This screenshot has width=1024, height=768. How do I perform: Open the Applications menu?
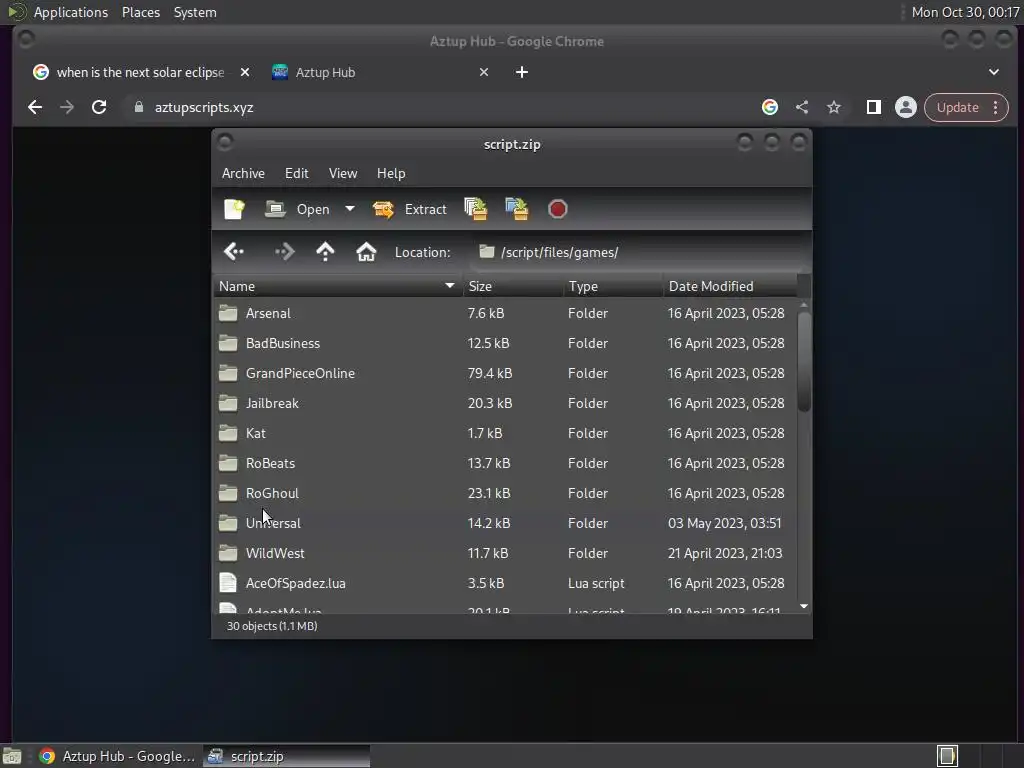pos(71,12)
